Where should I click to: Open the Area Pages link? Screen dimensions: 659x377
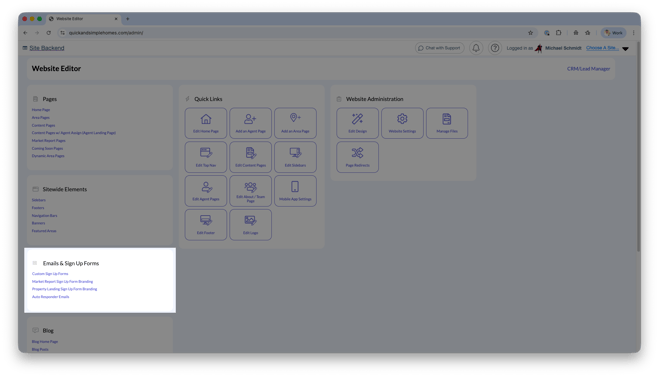click(41, 118)
